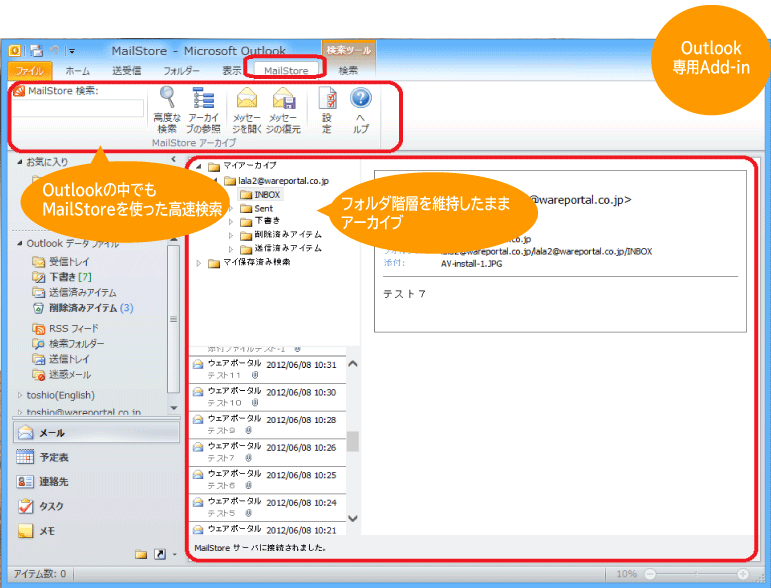The width and height of the screenshot is (771, 588).
Task: Select the message dated 2012/06/08 10:30
Action: [x=268, y=397]
